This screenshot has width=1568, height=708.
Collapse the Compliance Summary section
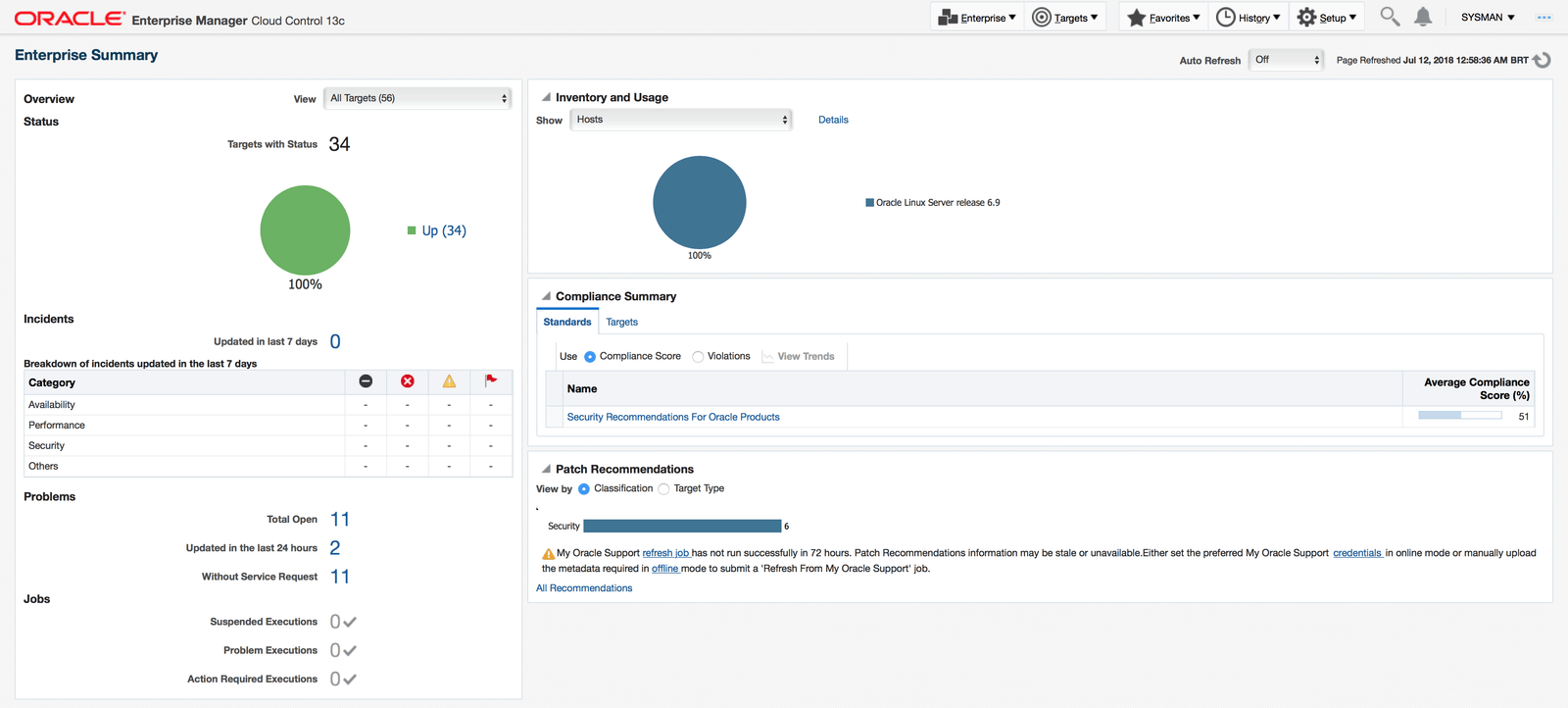tap(546, 296)
